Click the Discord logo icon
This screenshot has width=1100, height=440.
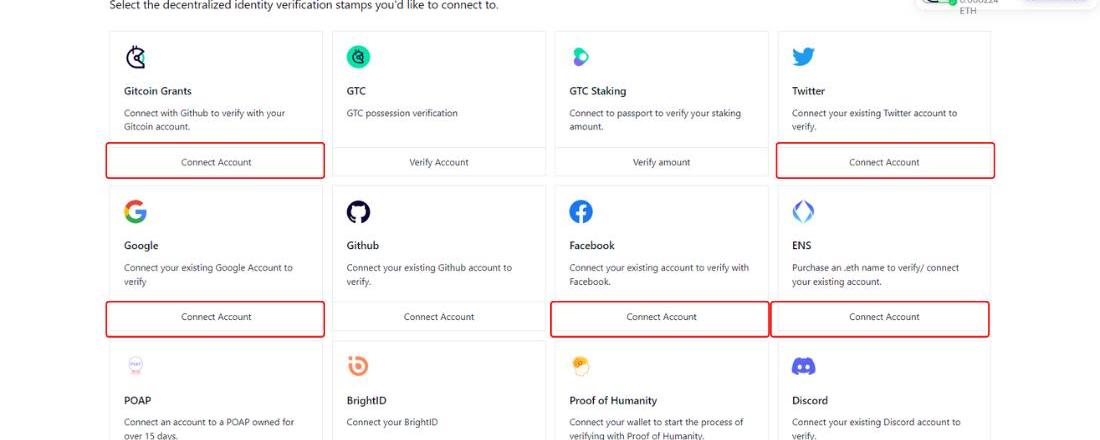coord(803,366)
